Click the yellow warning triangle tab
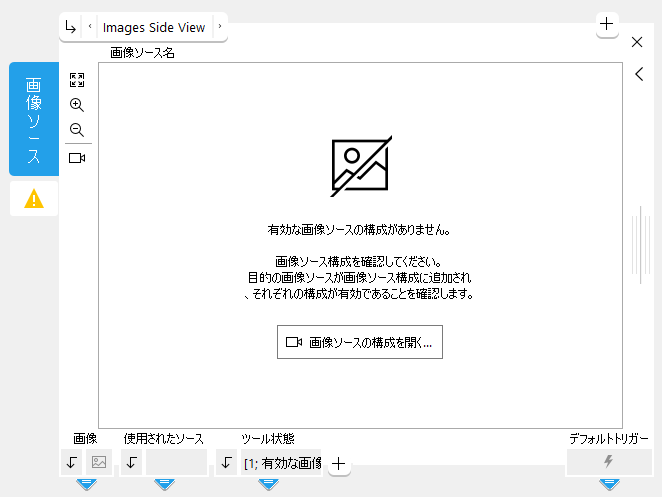Image resolution: width=662 pixels, height=497 pixels. click(x=34, y=199)
